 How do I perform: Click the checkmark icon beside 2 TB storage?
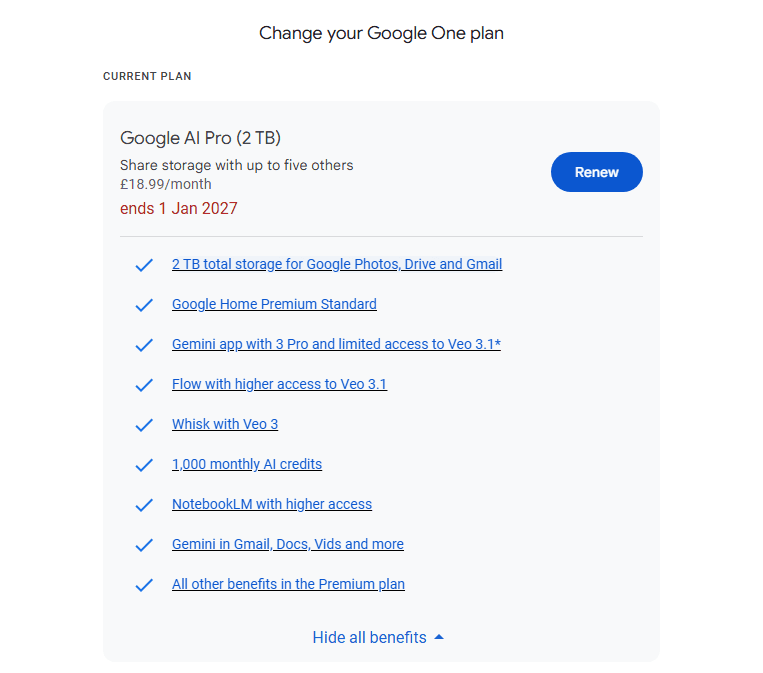(x=144, y=265)
